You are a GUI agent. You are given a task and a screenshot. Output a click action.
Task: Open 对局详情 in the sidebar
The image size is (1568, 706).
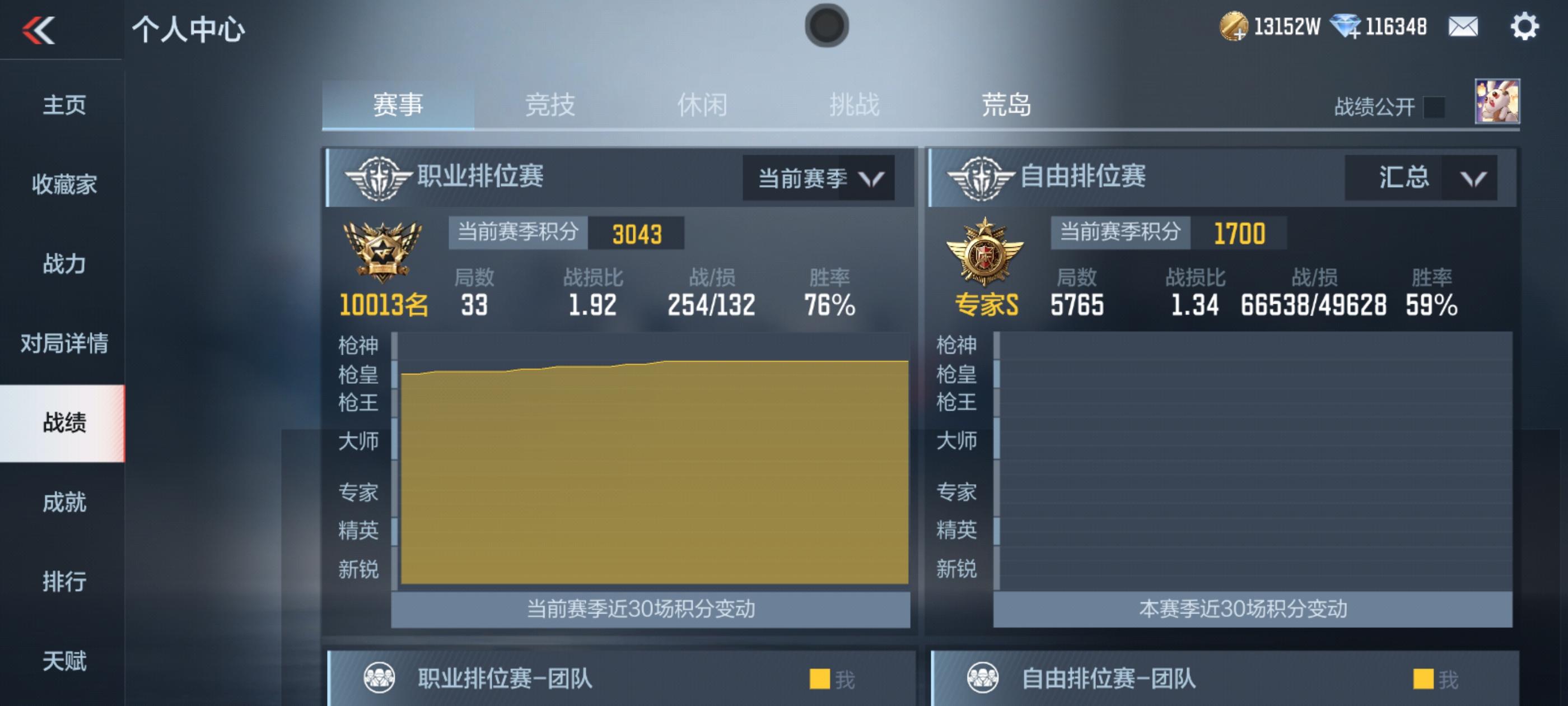click(x=63, y=343)
